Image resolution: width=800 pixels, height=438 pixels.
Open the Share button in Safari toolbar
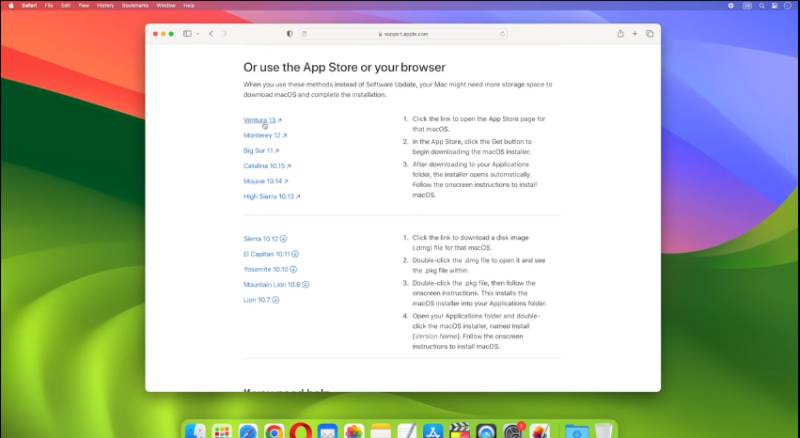click(620, 34)
